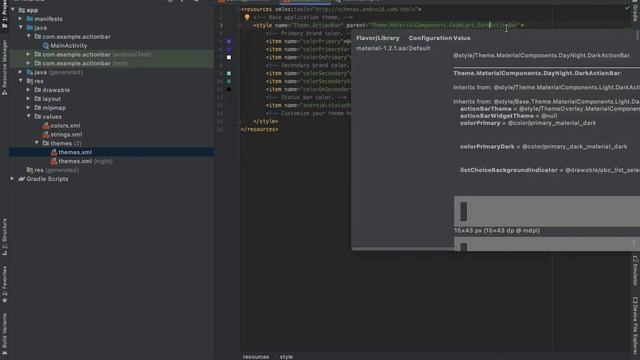Click the MainActivity class icon

click(46, 46)
